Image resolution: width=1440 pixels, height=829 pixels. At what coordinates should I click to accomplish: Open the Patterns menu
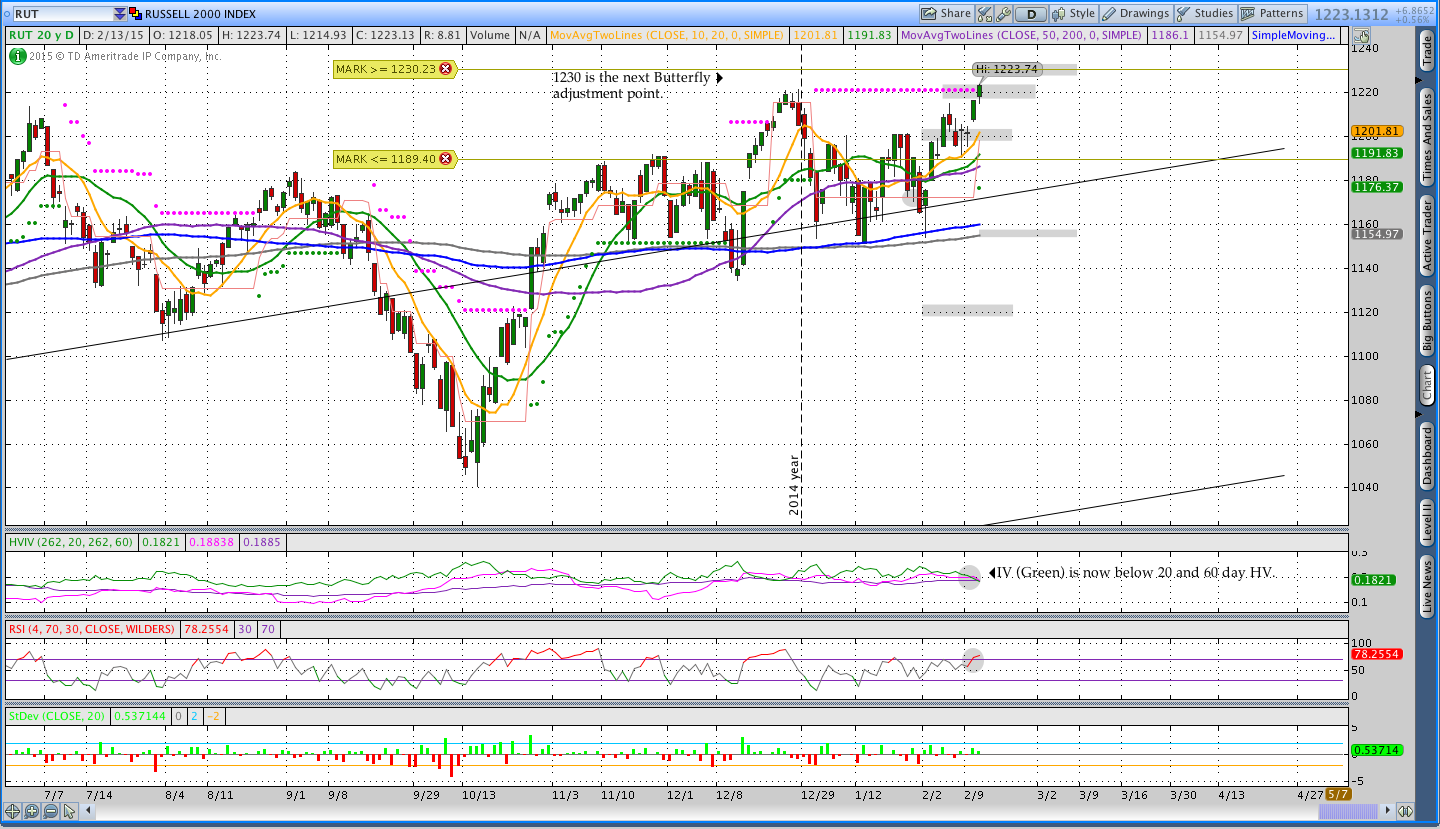pos(1272,14)
